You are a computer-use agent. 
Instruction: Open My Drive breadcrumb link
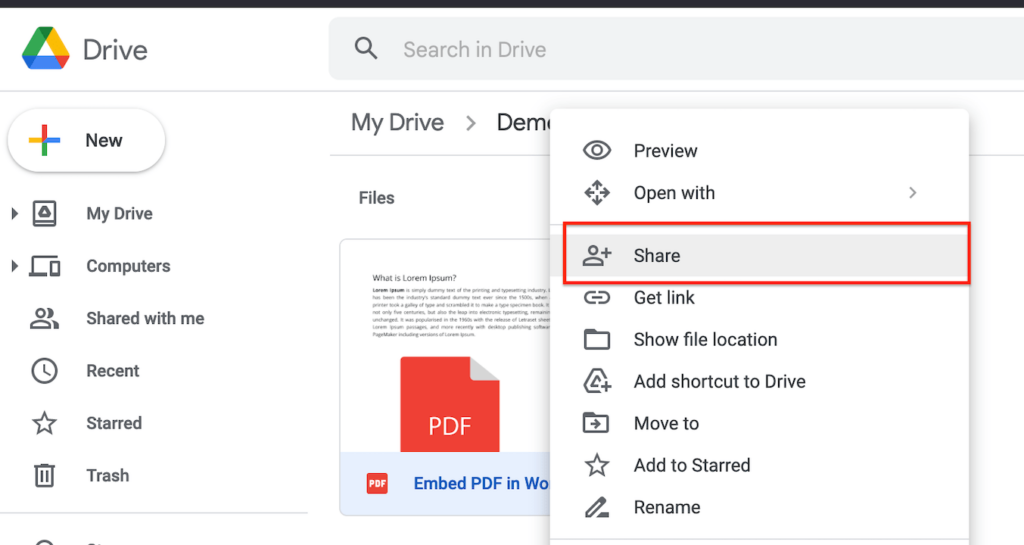397,122
